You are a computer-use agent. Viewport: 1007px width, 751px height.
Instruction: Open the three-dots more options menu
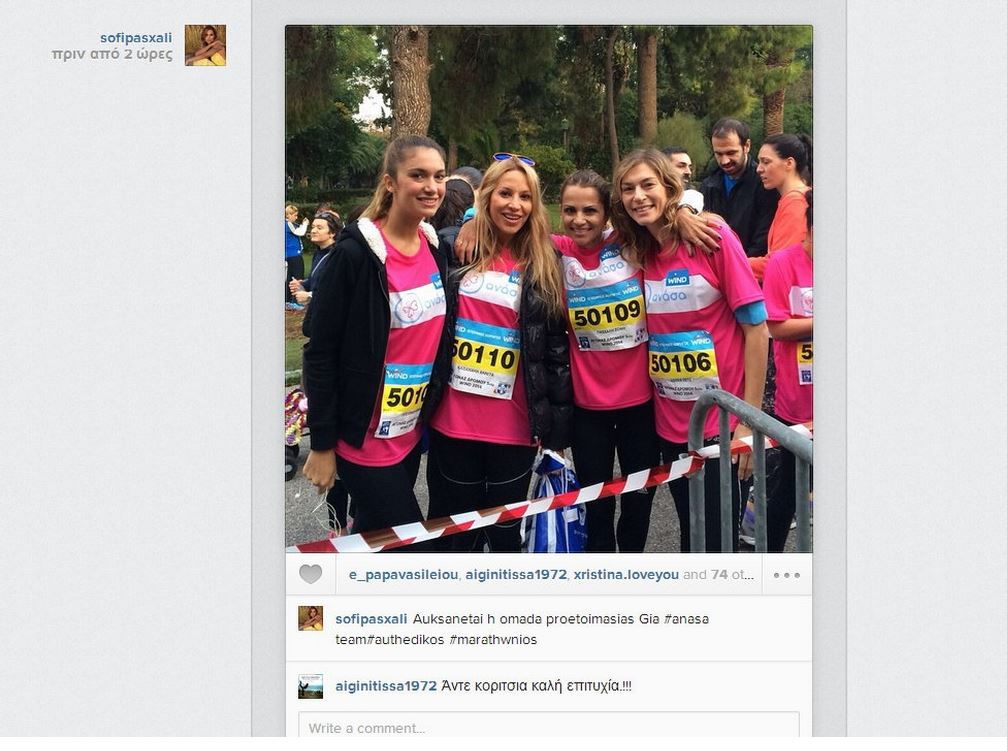click(x=787, y=575)
